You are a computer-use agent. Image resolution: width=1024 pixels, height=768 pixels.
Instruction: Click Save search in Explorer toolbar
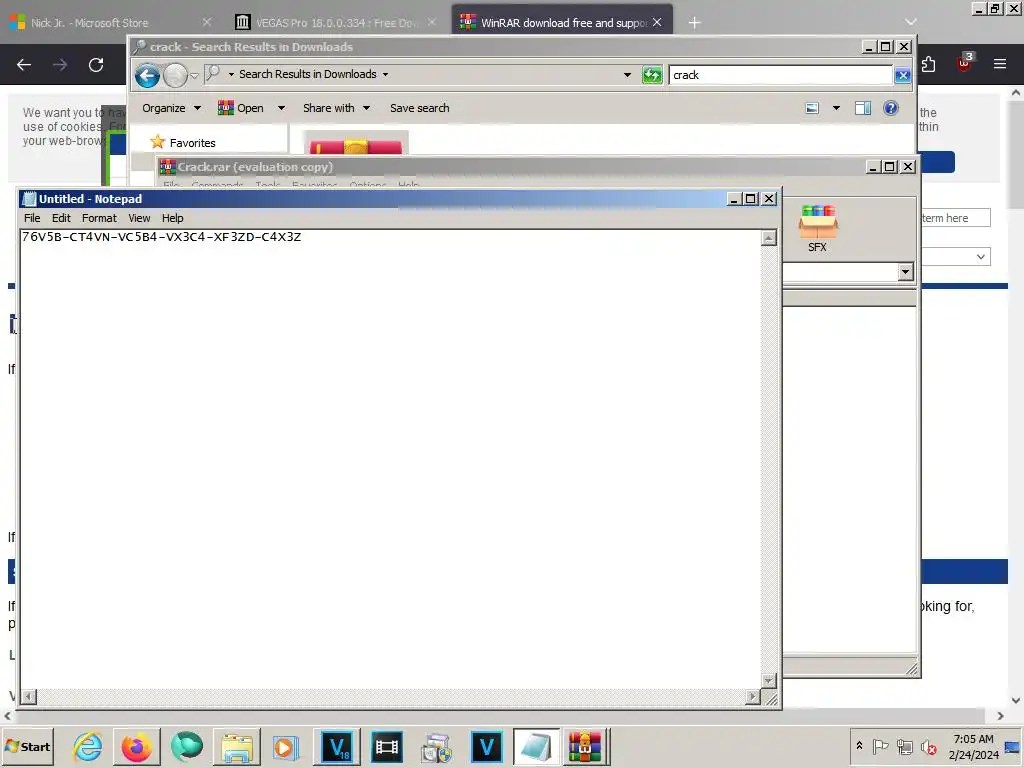click(419, 108)
